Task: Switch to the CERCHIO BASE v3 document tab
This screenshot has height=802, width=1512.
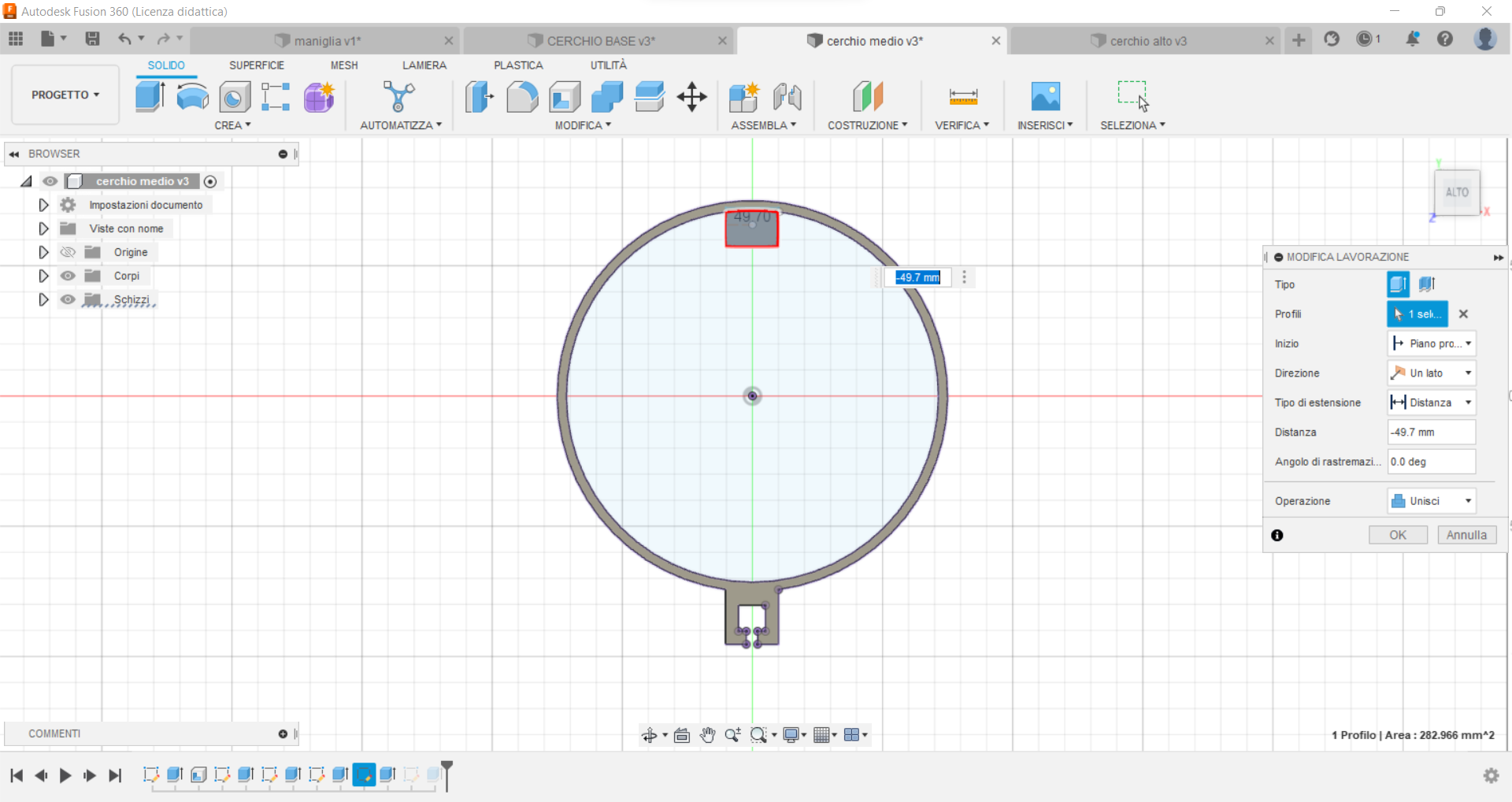Action: click(600, 40)
